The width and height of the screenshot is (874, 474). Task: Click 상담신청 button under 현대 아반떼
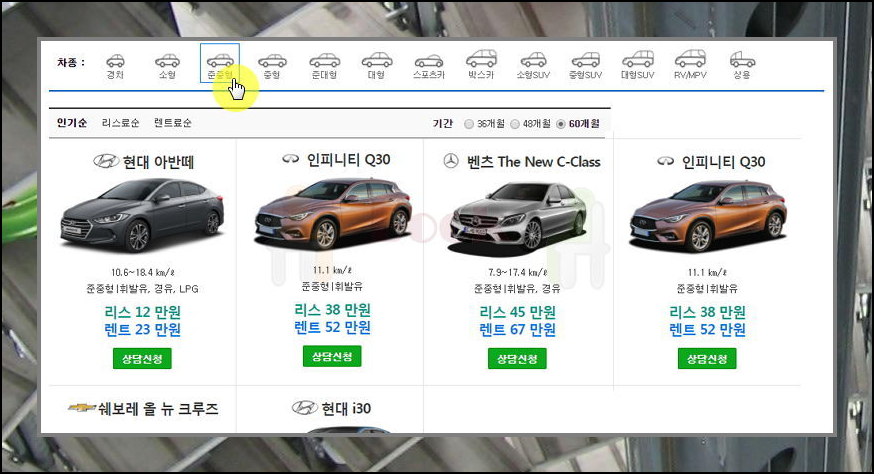coord(142,359)
